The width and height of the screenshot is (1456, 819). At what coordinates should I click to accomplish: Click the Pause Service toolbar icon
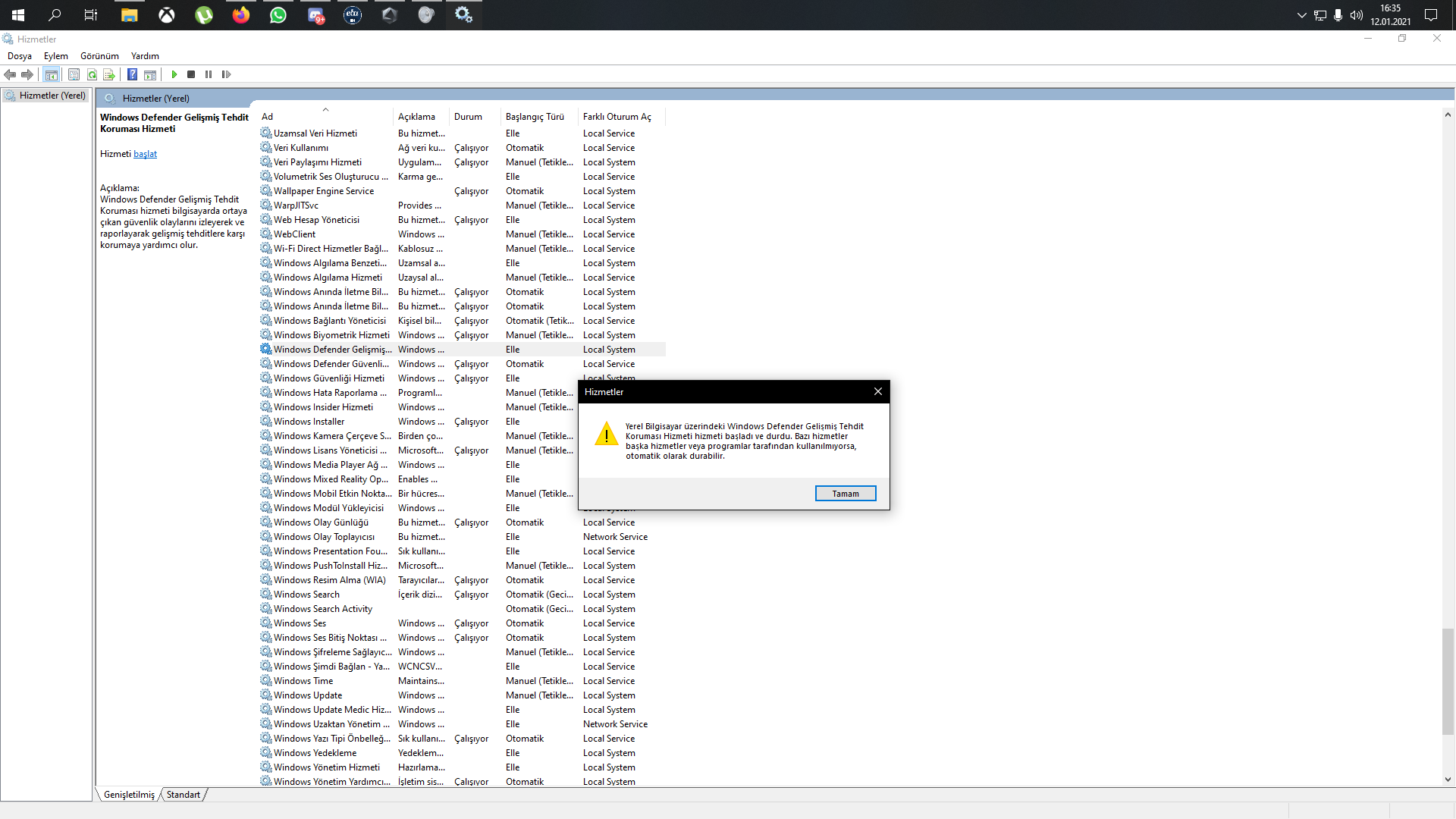click(209, 74)
